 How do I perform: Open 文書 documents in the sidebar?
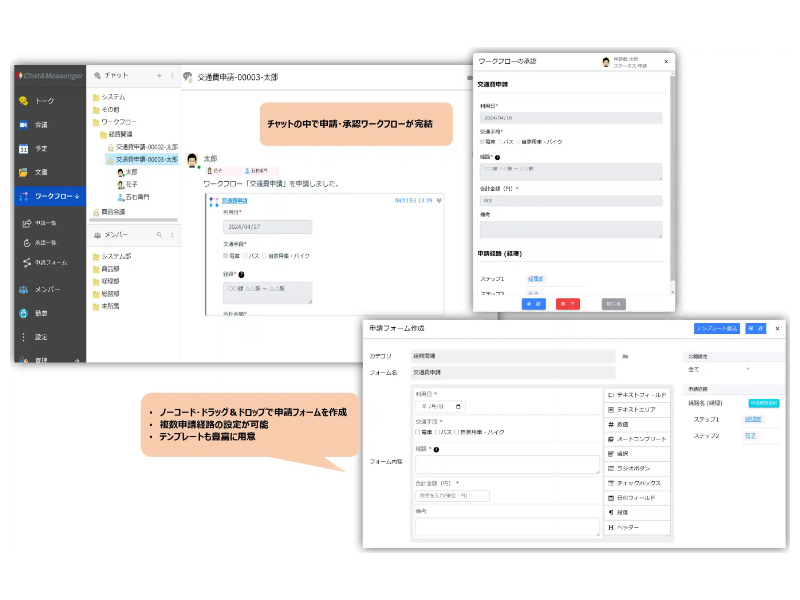pyautogui.click(x=50, y=172)
